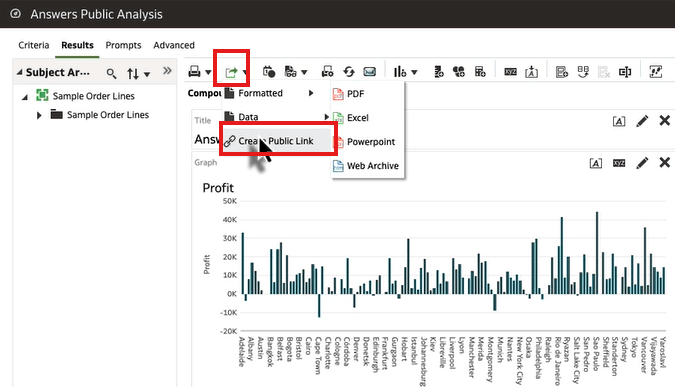Export as Excel
The width and height of the screenshot is (675, 387).
tap(368, 118)
